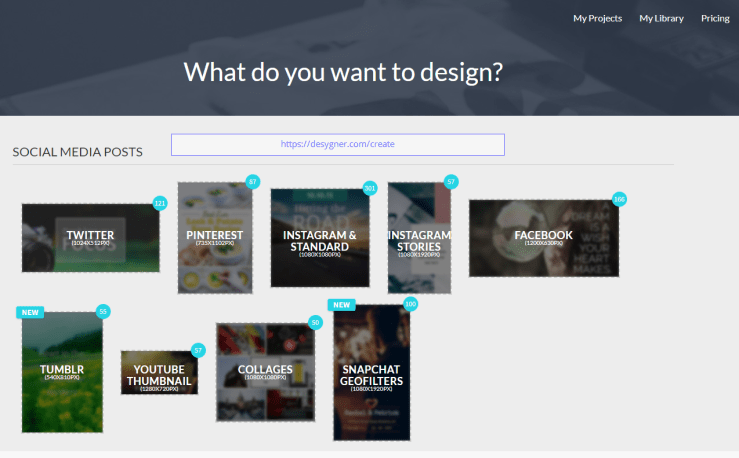Click the NEW badge on Snapchat Geofilters
The image size is (739, 458).
click(x=341, y=304)
